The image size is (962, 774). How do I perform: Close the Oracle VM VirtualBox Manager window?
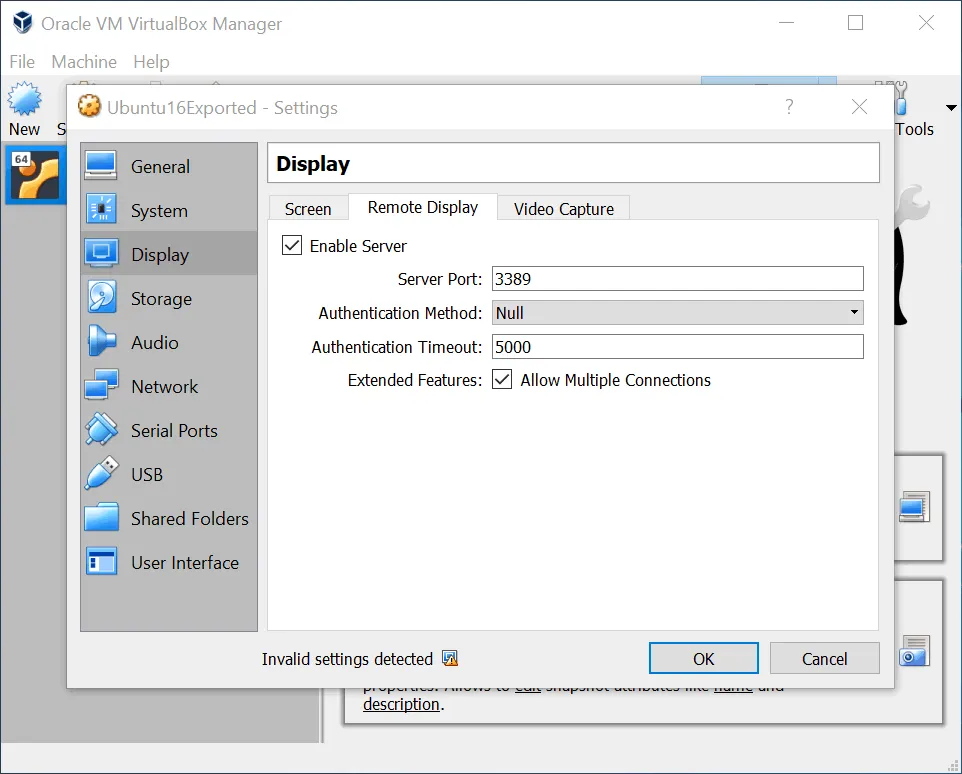(x=926, y=23)
